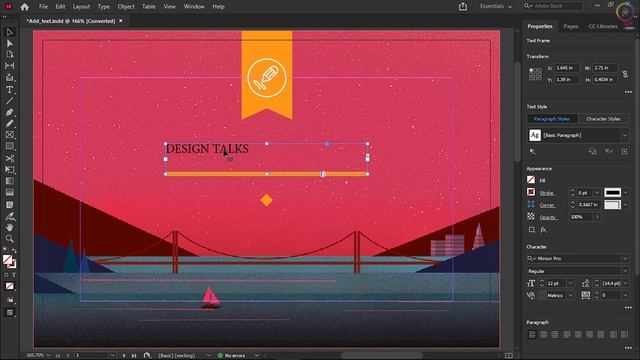
Task: Click the Align center paragraph button
Action: click(x=543, y=335)
